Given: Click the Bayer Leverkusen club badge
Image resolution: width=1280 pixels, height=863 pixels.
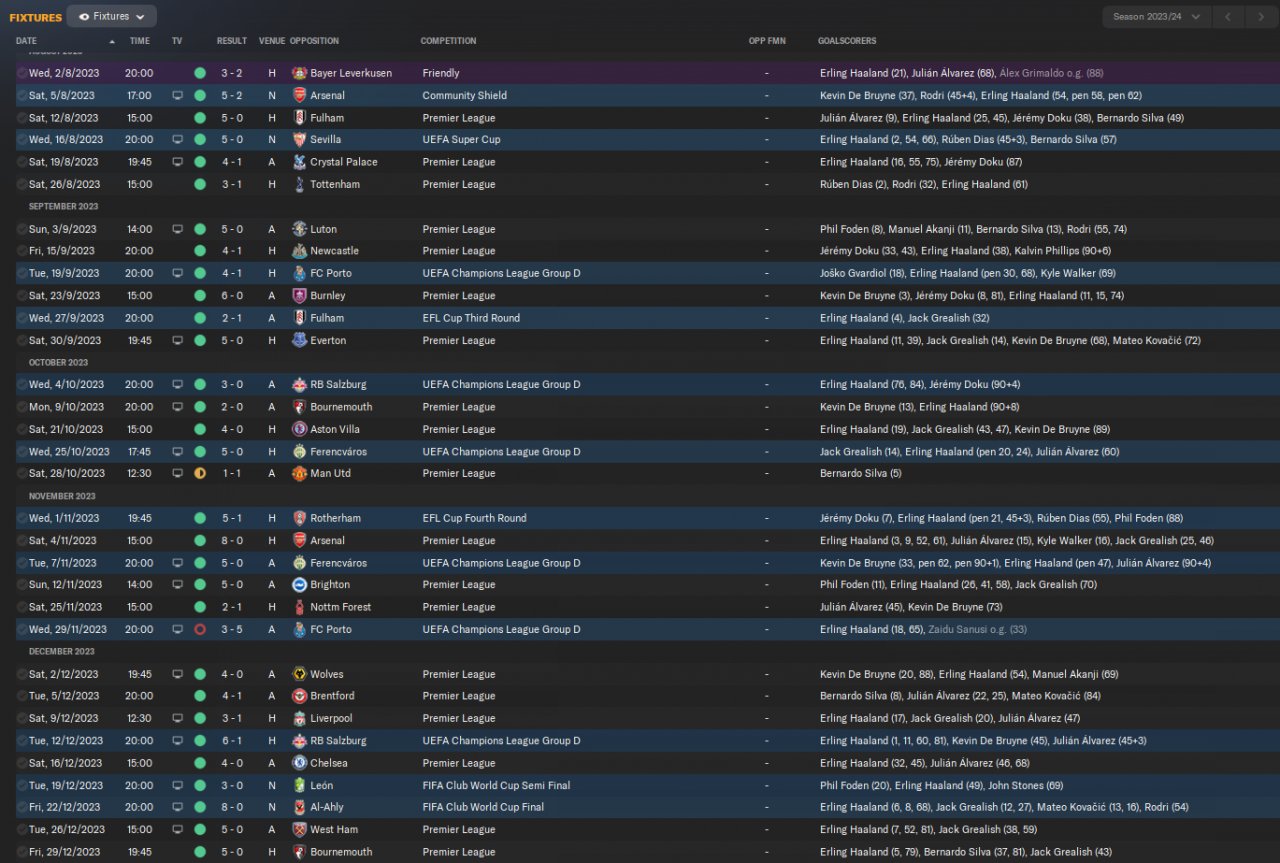Looking at the screenshot, I should [299, 73].
